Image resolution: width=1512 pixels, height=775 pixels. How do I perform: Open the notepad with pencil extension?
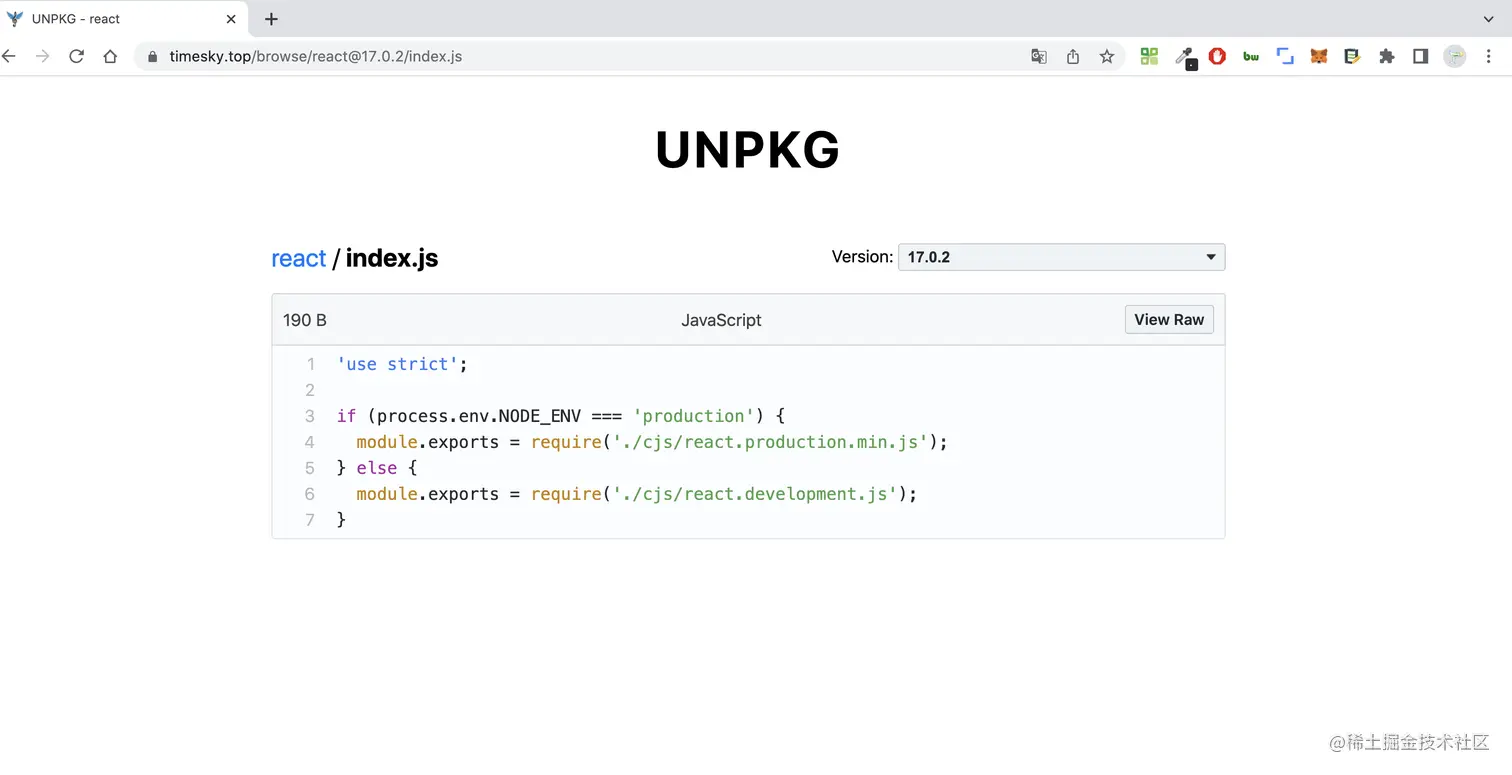point(1352,57)
